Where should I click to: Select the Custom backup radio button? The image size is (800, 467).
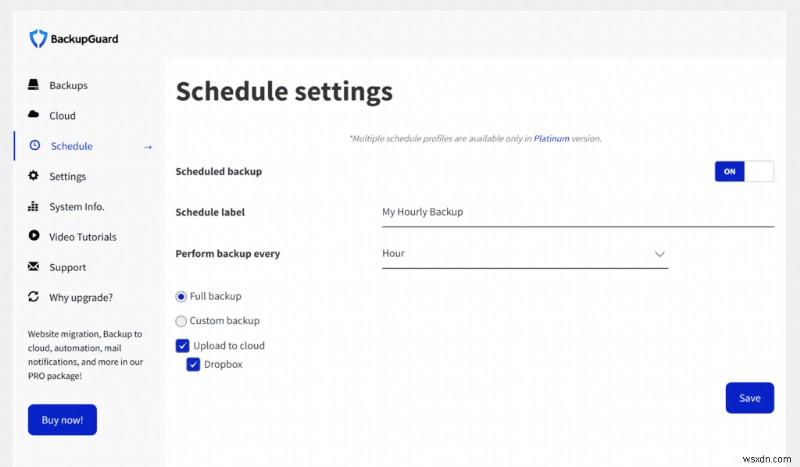pos(181,321)
